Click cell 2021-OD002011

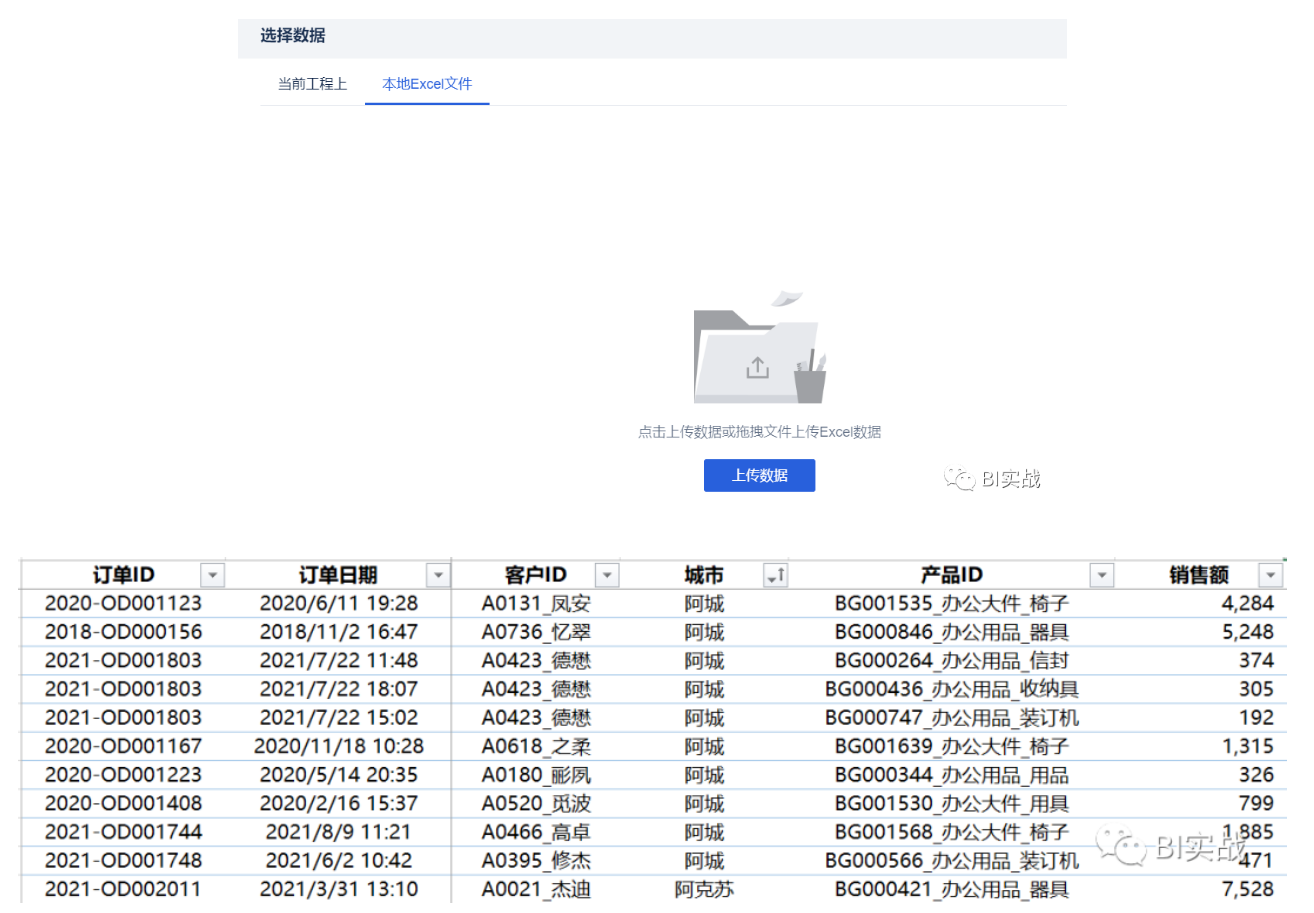[x=123, y=889]
